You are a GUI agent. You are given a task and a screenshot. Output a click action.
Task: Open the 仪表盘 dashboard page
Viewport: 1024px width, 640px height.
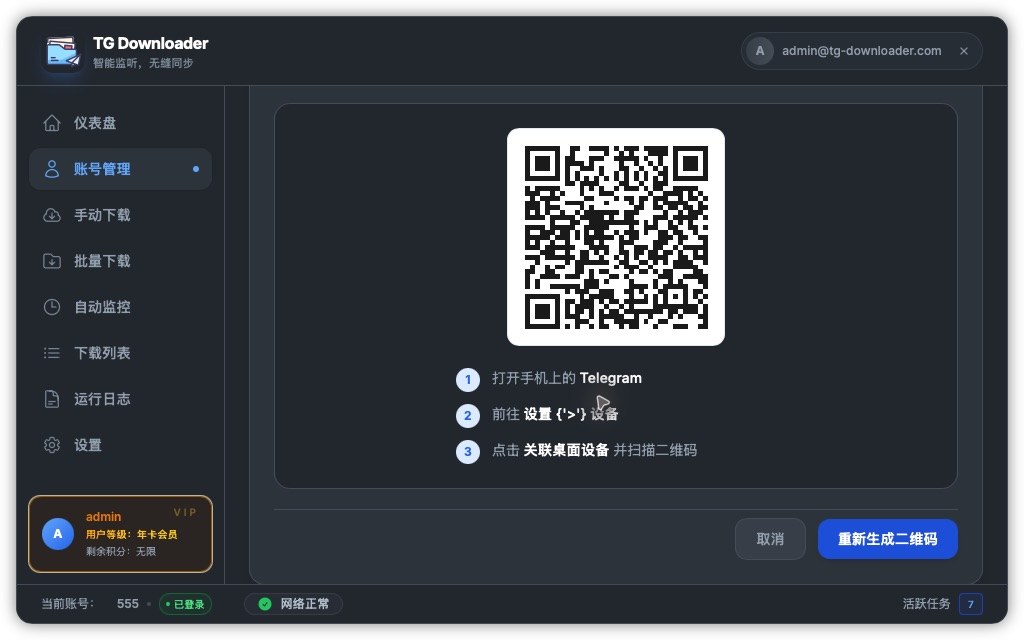[x=120, y=123]
